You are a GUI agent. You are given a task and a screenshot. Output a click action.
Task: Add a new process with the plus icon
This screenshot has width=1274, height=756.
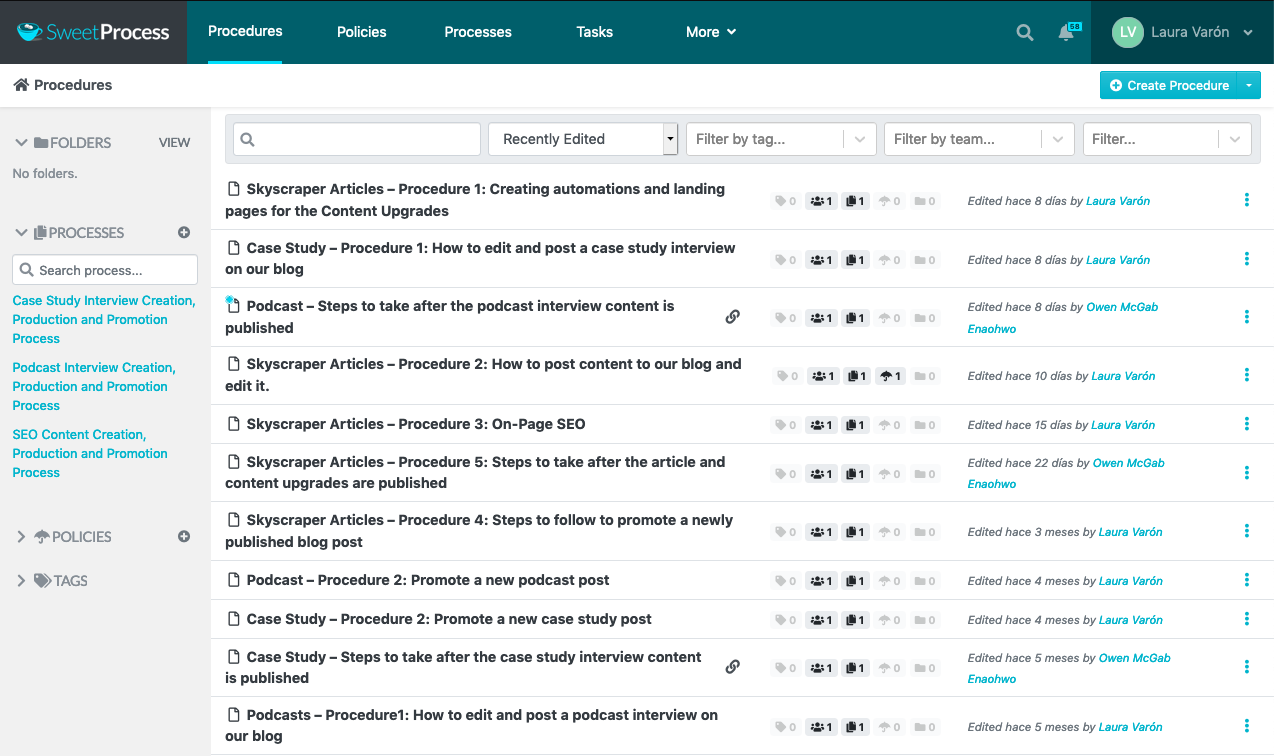tap(184, 232)
